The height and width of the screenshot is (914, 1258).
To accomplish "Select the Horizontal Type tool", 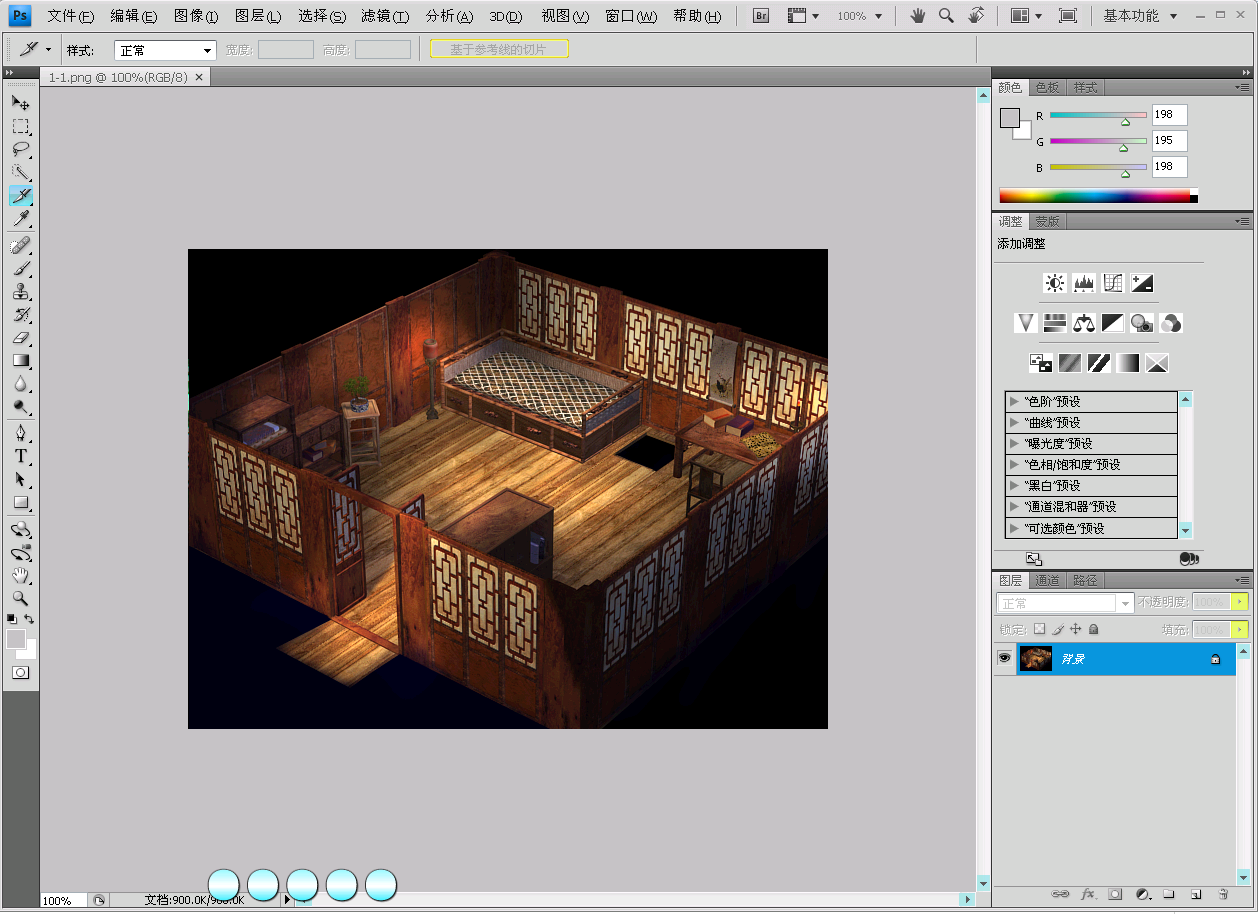I will point(20,457).
